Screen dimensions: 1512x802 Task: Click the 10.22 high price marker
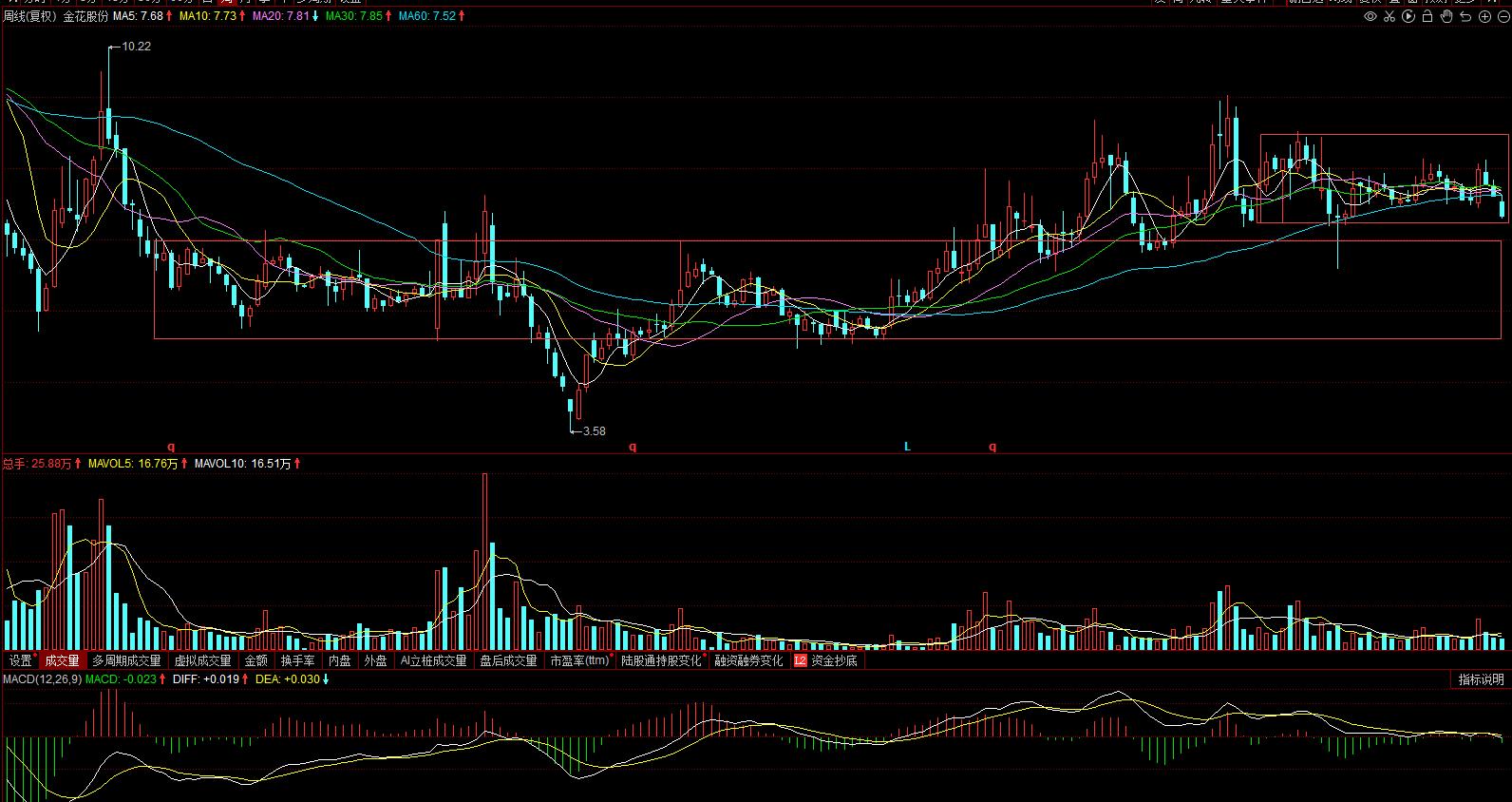137,46
